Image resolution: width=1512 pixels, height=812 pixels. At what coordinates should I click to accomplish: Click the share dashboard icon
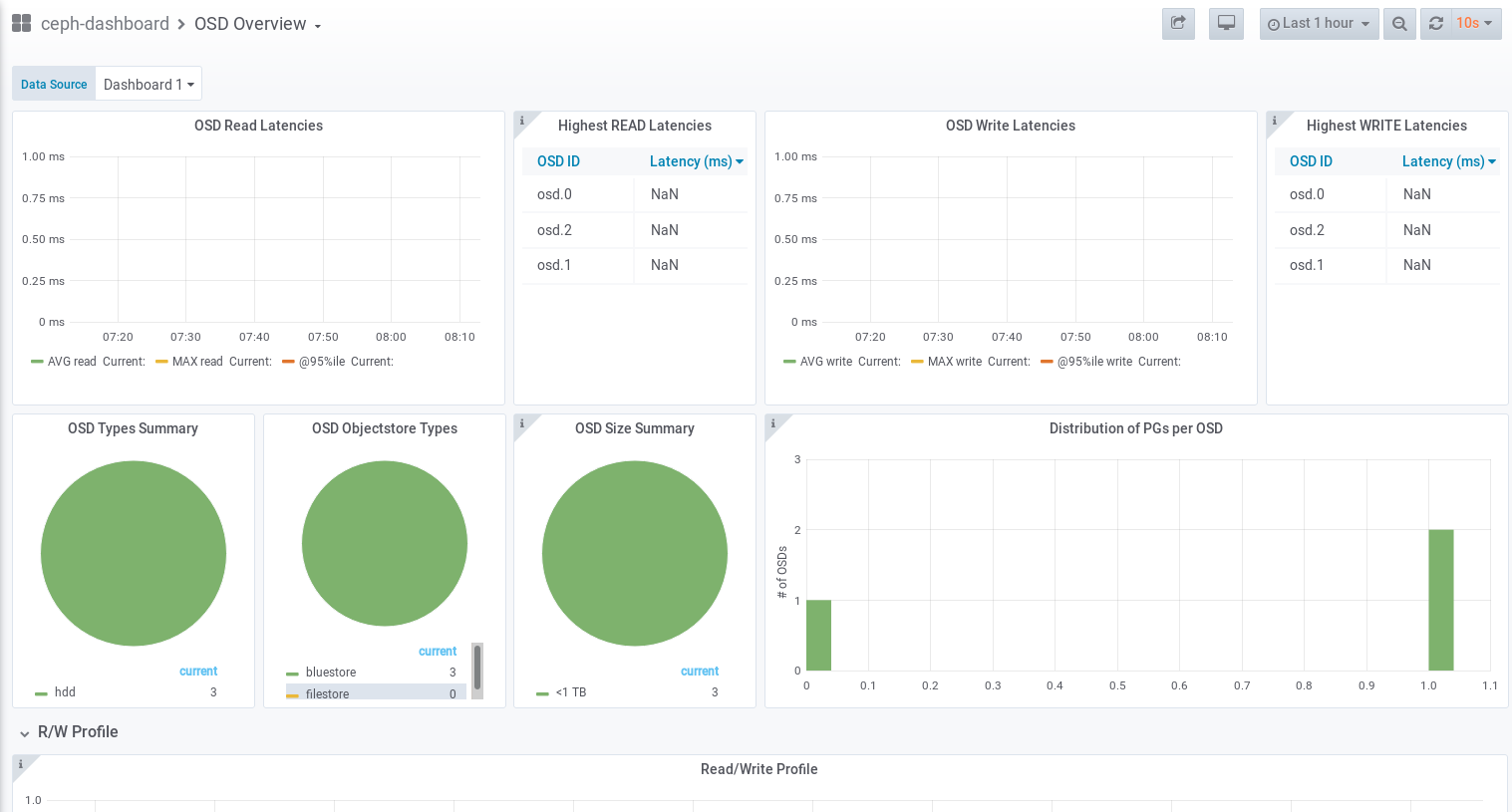[x=1178, y=24]
